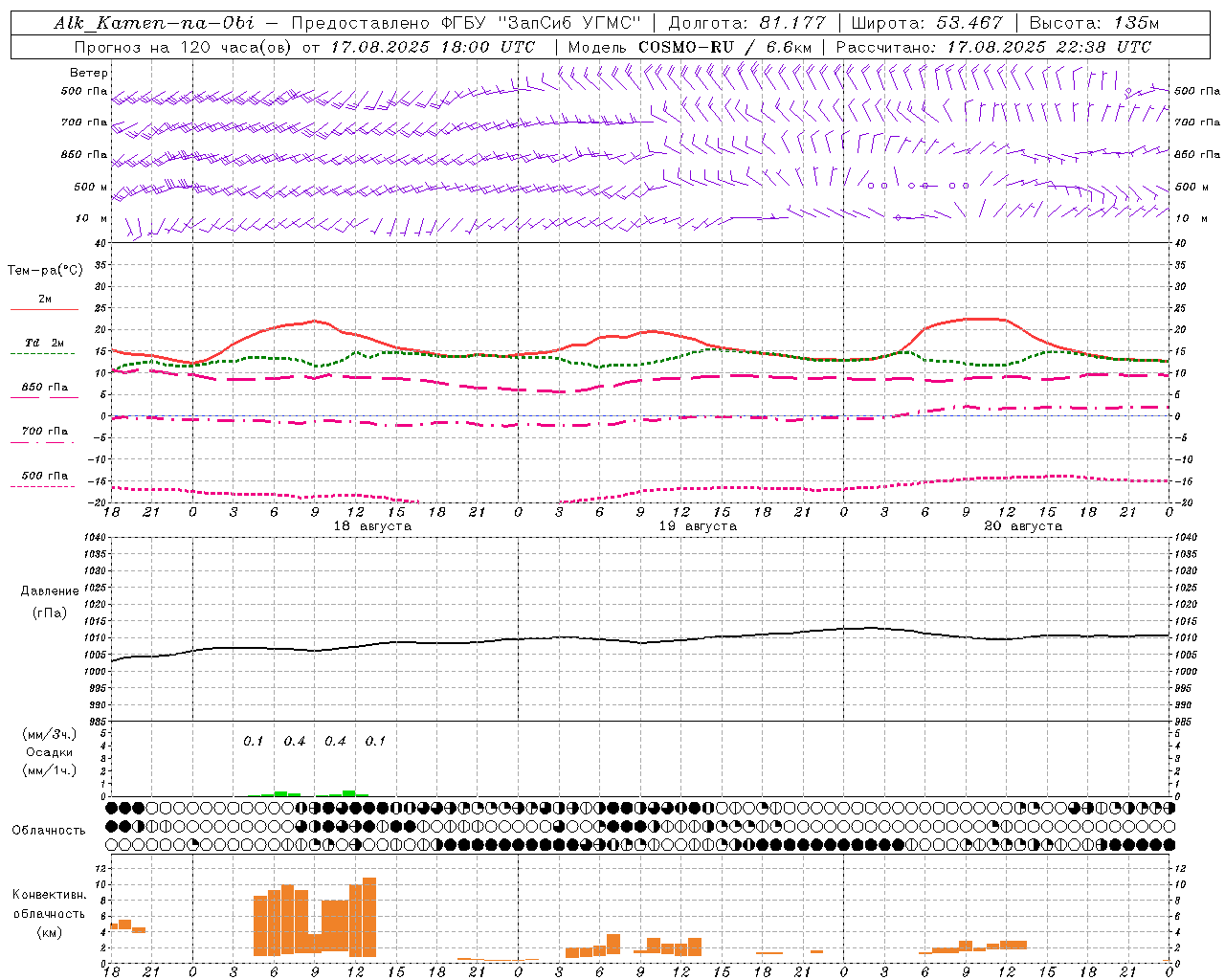1225x980 pixels.
Task: Click the (мм/3ч.) precipitation unit label
Action: coord(50,734)
